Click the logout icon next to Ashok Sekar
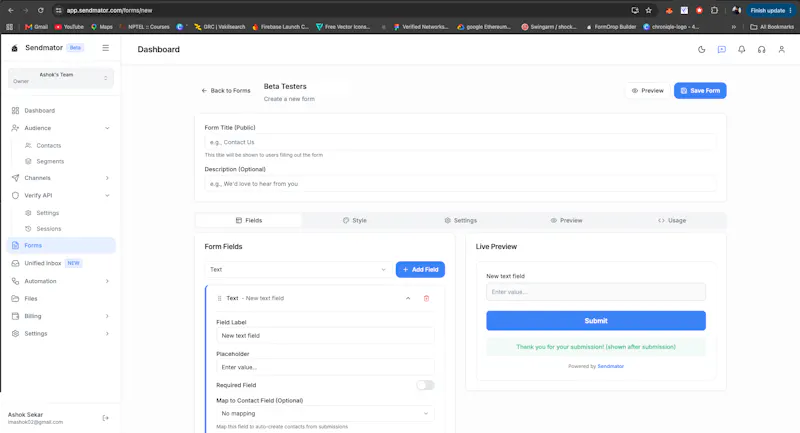The image size is (800, 433). (x=106, y=418)
